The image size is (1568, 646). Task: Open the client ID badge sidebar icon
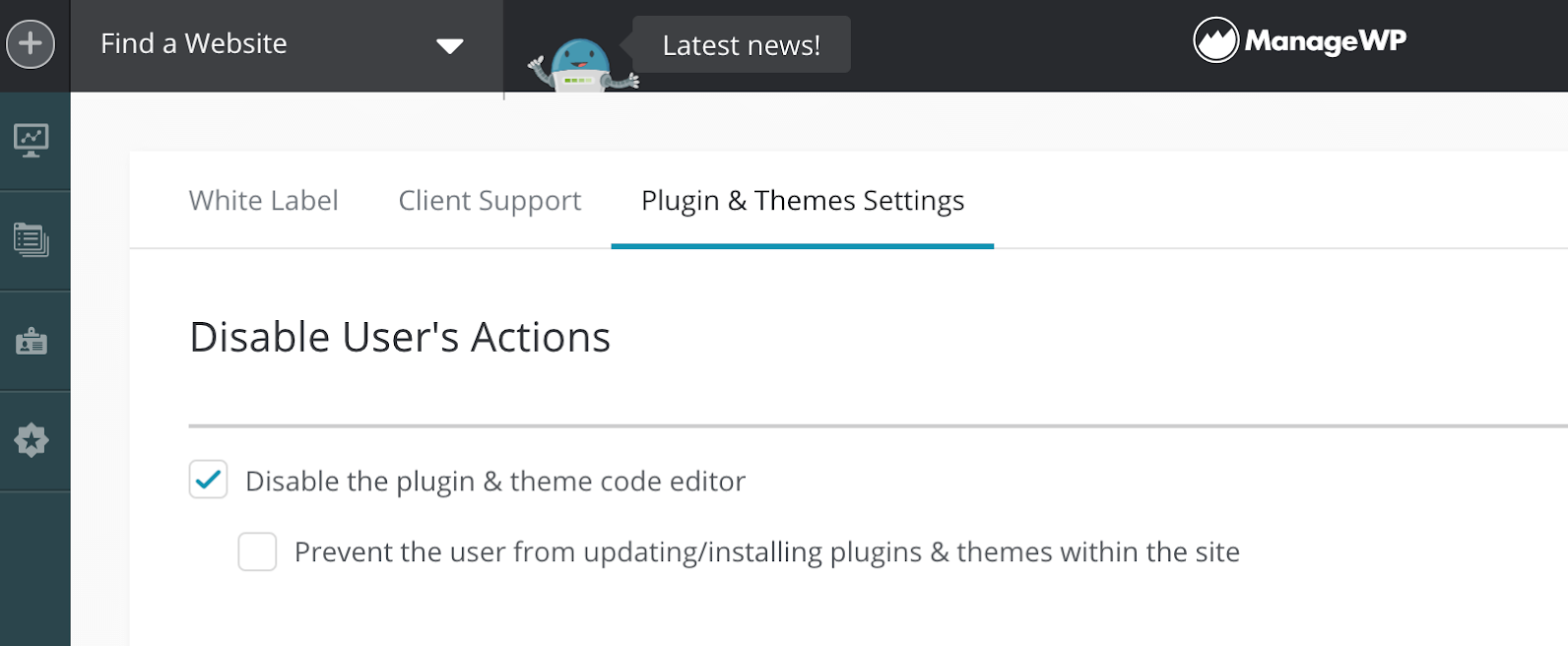pos(32,341)
